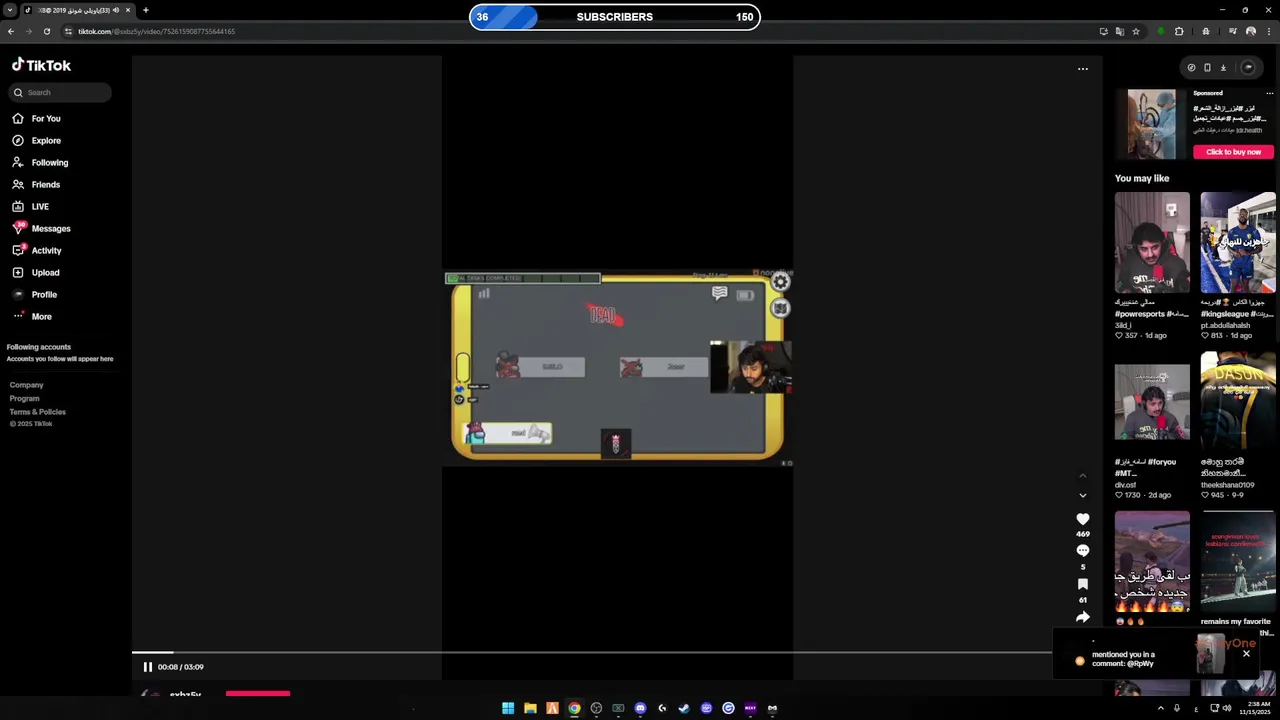Open the Chrome three-dot menu
1280x720 pixels.
(1269, 31)
